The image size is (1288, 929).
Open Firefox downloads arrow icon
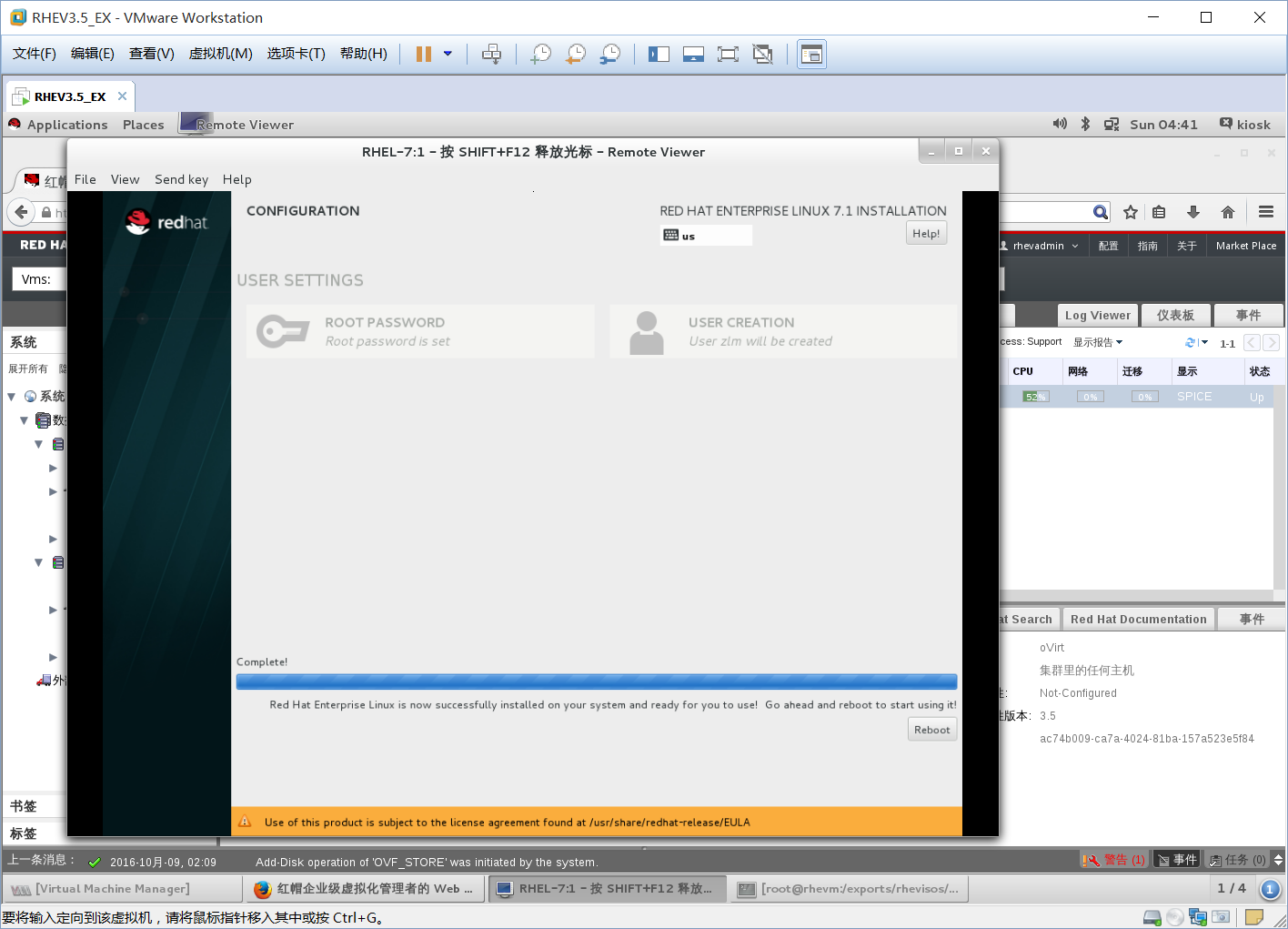tap(1193, 212)
